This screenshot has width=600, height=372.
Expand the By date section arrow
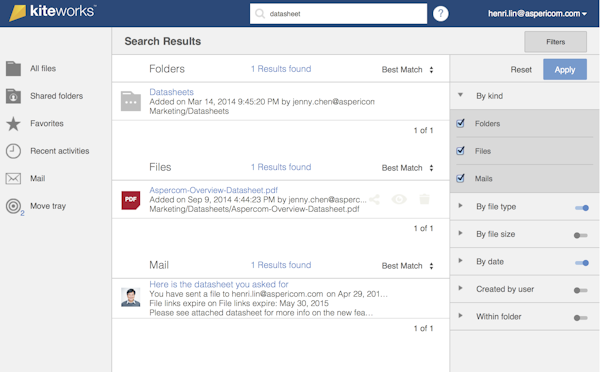point(460,261)
